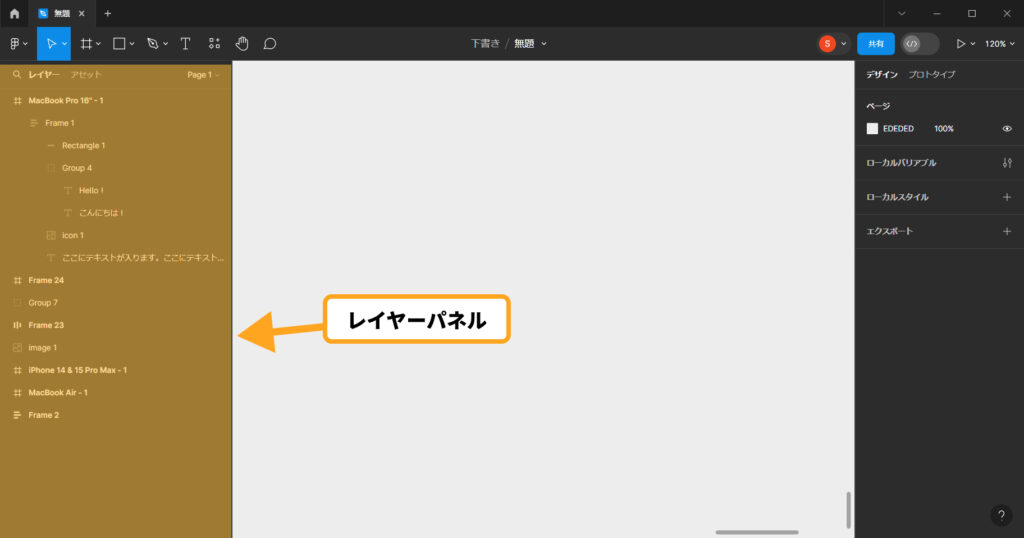Screen dimensions: 1024x538
Task: Toggle page background visibility eye
Action: pyautogui.click(x=1007, y=129)
